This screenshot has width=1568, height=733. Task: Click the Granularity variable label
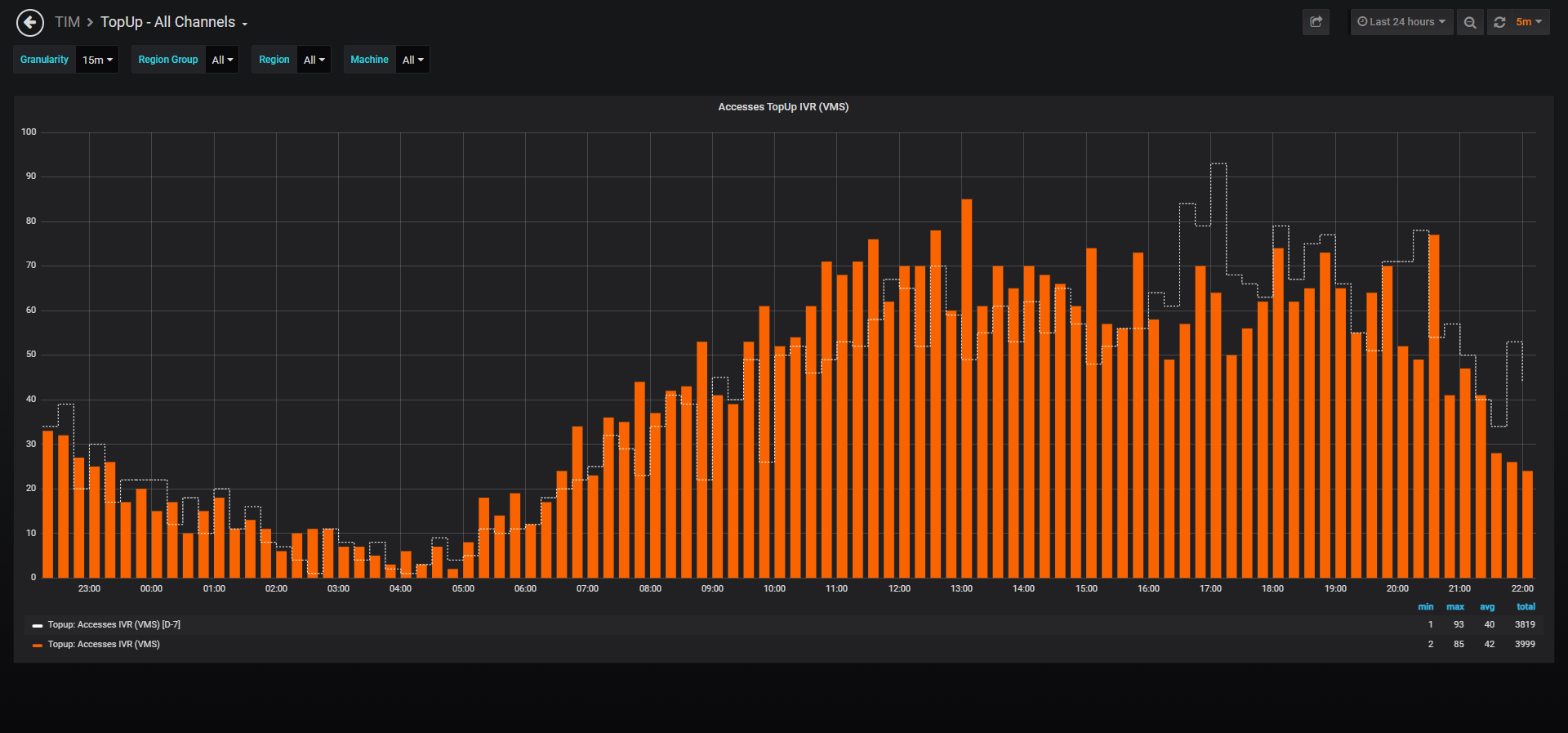tap(44, 60)
